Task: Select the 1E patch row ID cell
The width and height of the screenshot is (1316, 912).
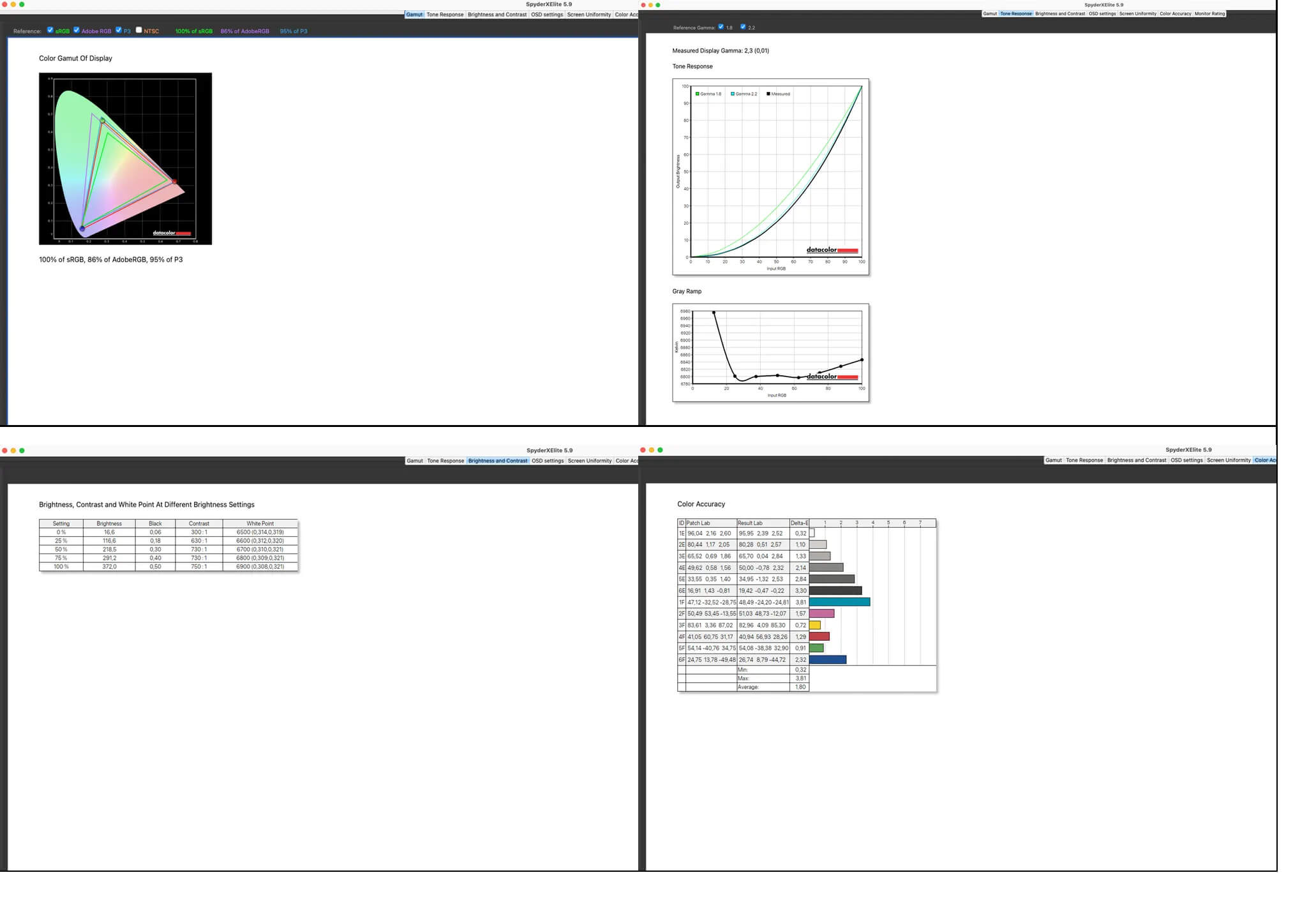Action: [x=682, y=533]
